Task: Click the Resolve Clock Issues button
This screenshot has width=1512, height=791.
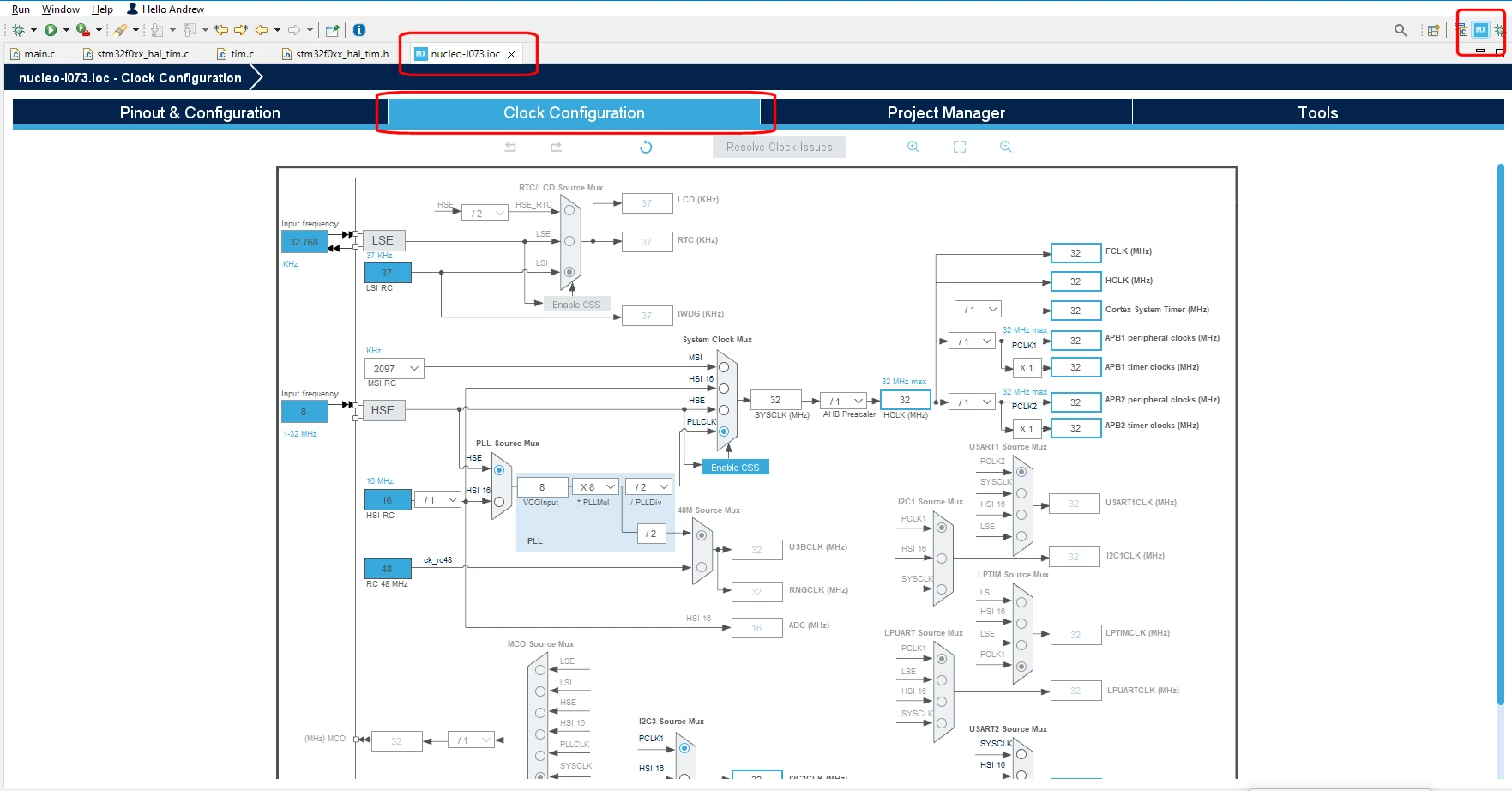Action: coord(779,147)
